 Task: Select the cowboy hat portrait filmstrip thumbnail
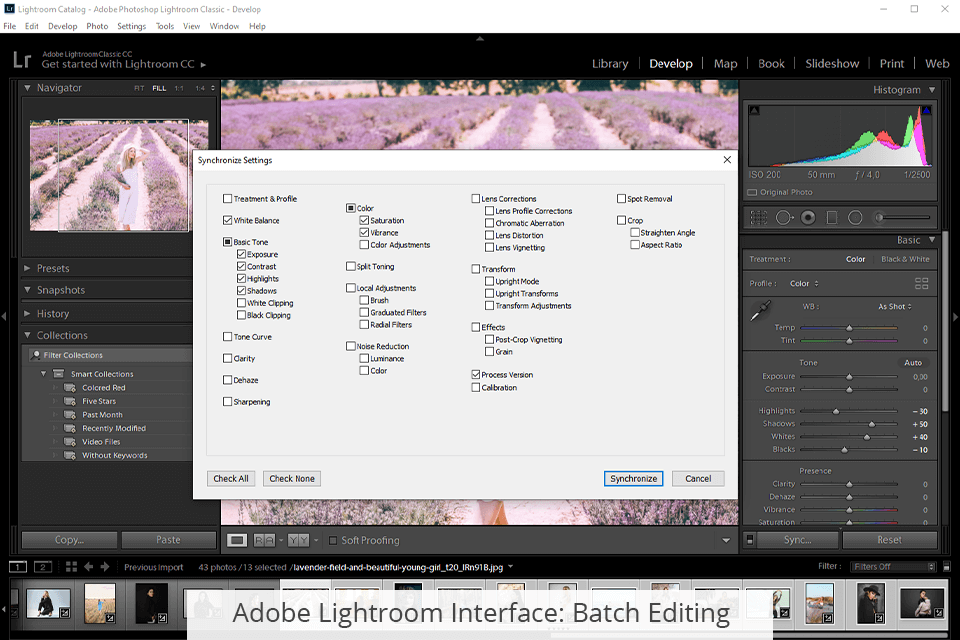(x=871, y=603)
